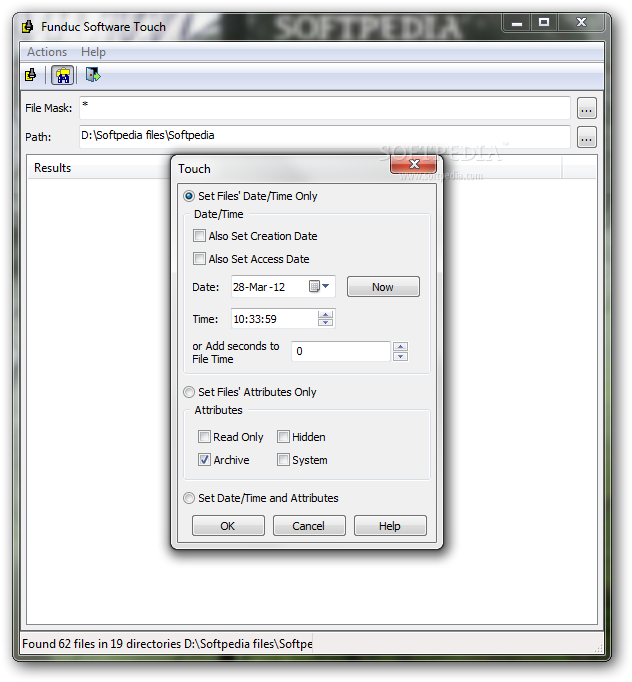Confirm with the OK button
This screenshot has height=682, width=632.
(x=228, y=526)
